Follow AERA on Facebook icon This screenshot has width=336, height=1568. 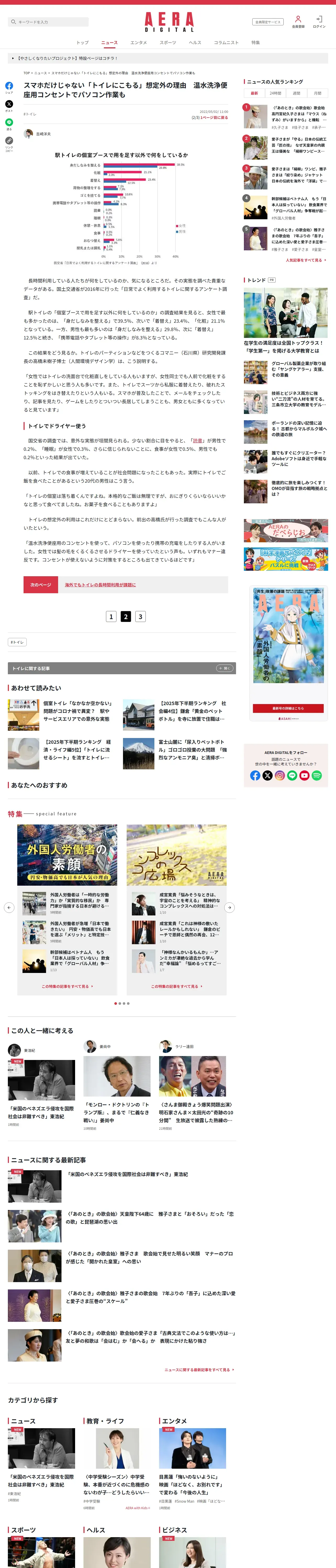[x=255, y=775]
